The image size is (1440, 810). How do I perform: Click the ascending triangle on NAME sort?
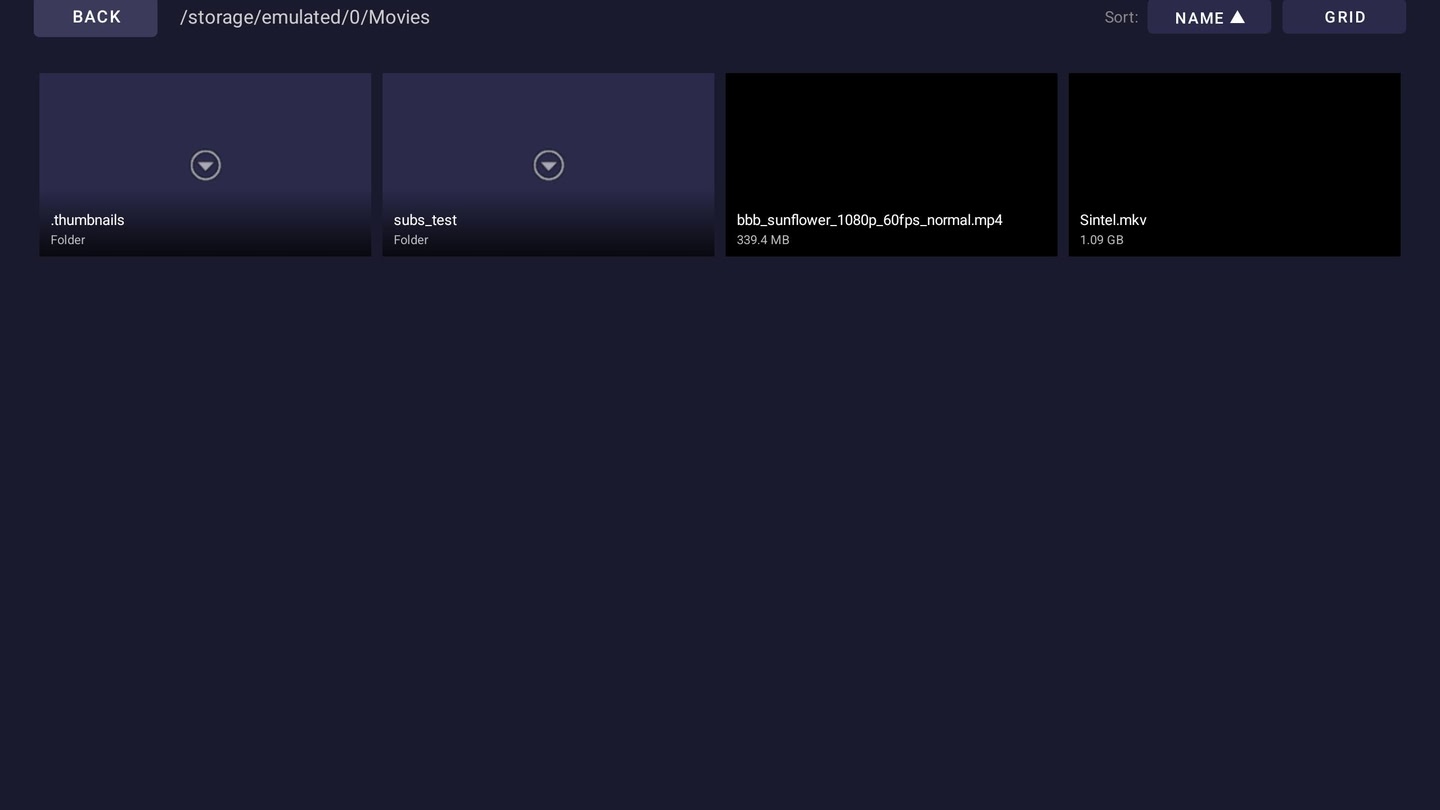pos(1237,17)
